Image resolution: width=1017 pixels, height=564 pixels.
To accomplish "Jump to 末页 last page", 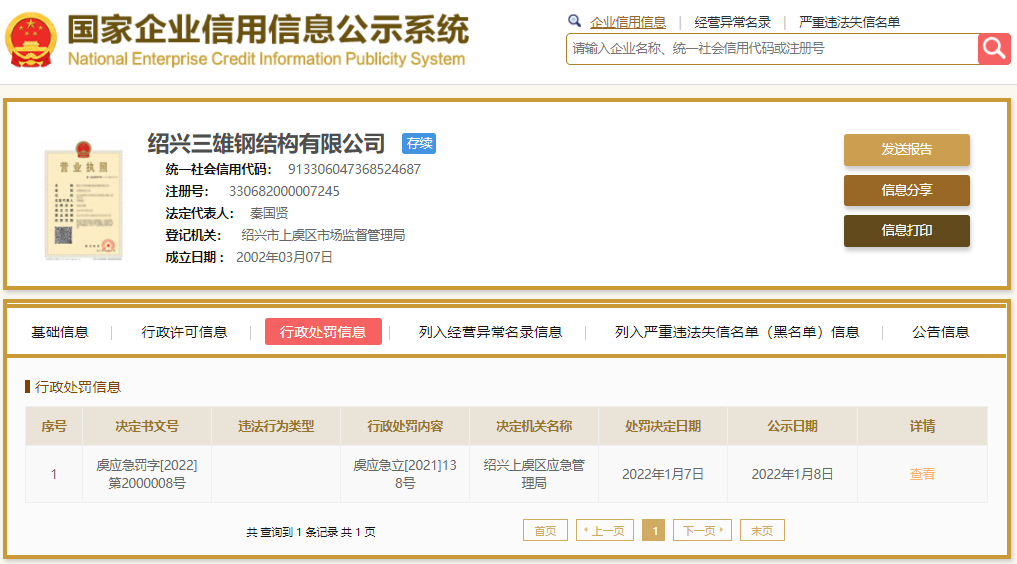I will tap(762, 530).
